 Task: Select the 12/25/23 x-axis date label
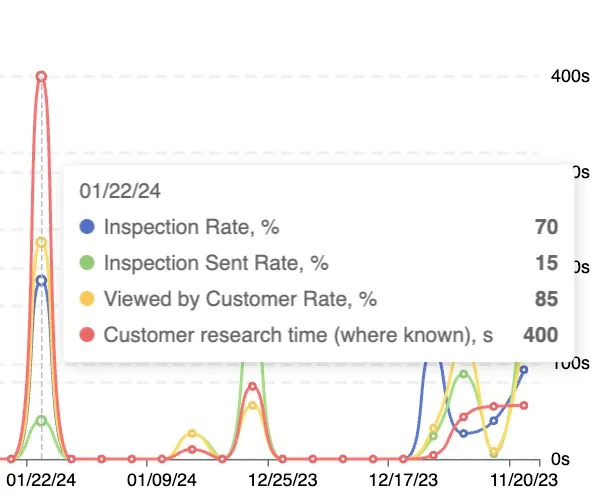click(x=271, y=480)
